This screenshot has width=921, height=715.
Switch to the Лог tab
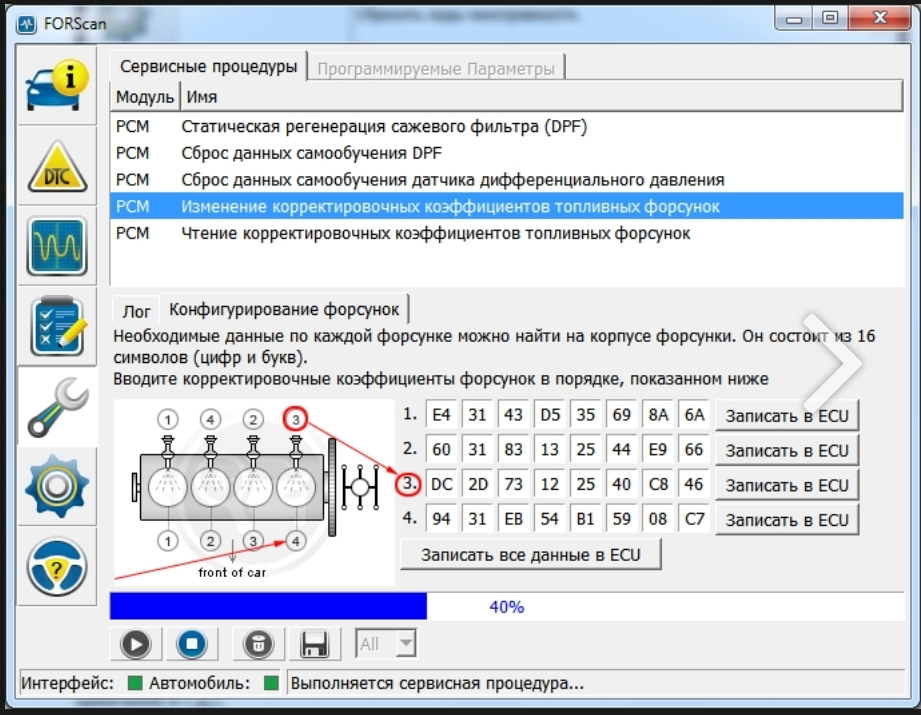tap(136, 311)
